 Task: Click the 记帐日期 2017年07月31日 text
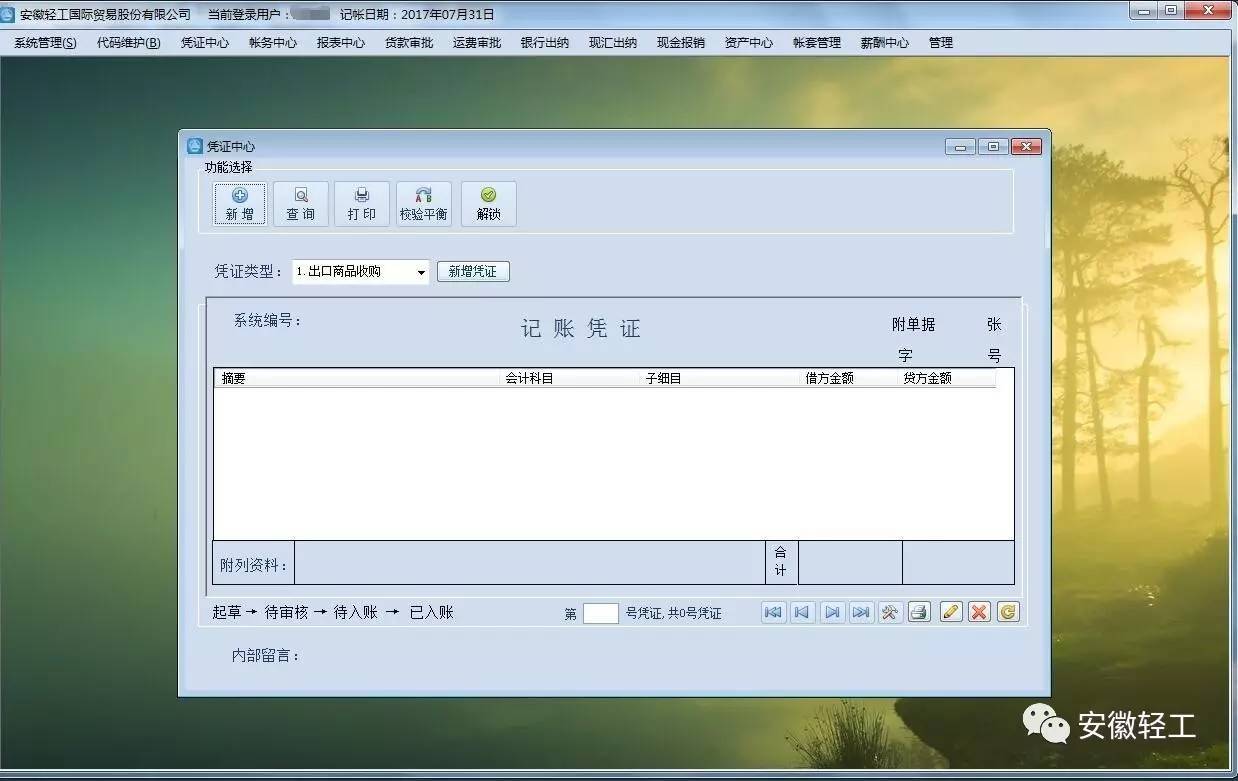417,14
